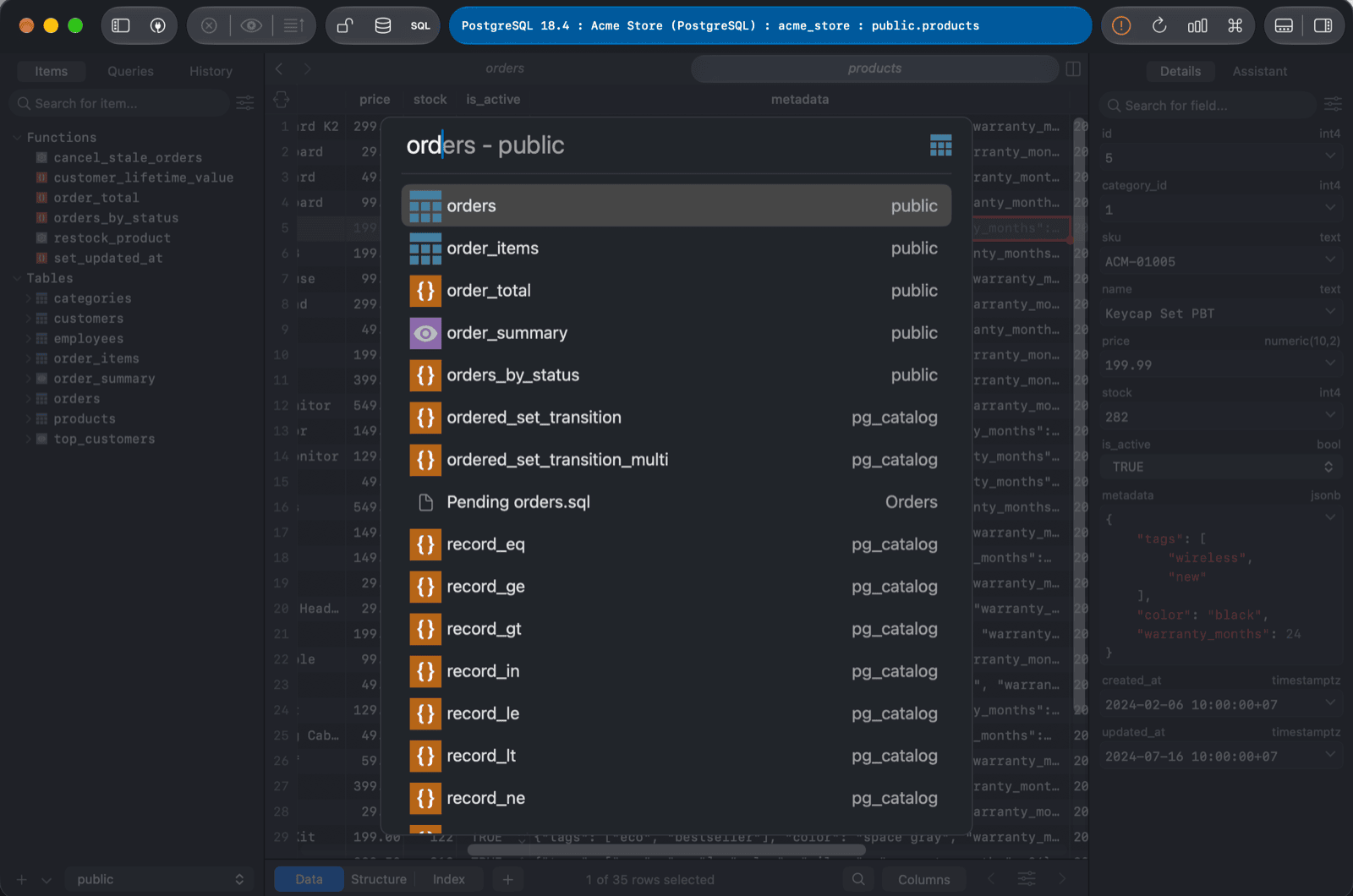Click the cancel query X icon

[209, 25]
